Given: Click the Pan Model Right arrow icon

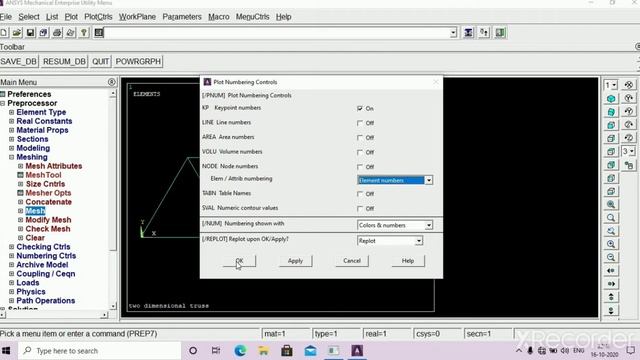Looking at the screenshot, I should tap(611, 284).
